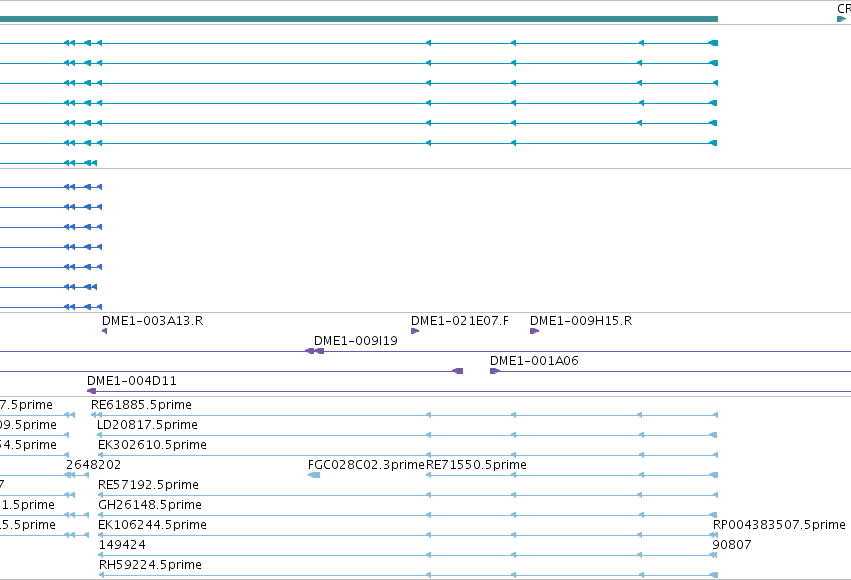The image size is (851, 580).
Task: Click the purple arrow glyph under DME1-009H15.R
Action: (x=535, y=331)
